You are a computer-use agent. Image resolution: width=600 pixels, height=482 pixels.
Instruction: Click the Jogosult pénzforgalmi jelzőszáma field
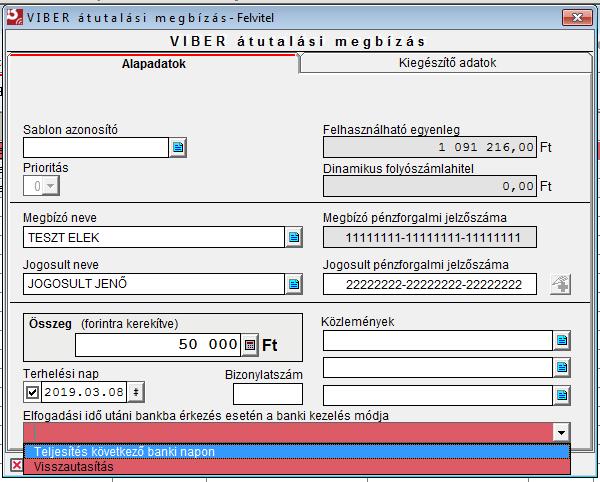pos(430,284)
